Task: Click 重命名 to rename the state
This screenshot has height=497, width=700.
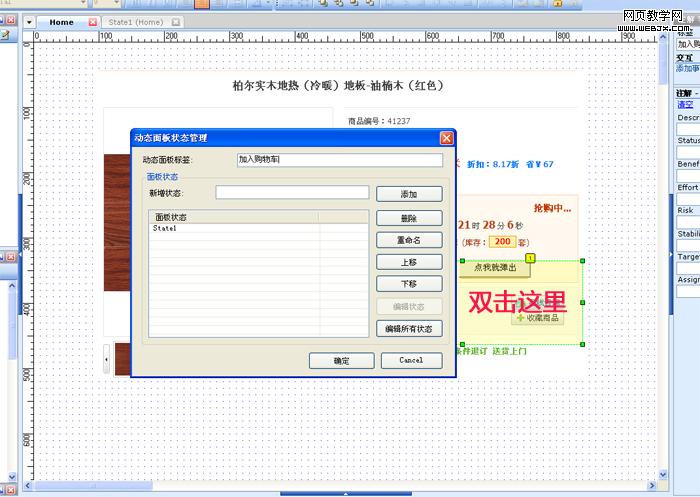Action: tap(408, 240)
